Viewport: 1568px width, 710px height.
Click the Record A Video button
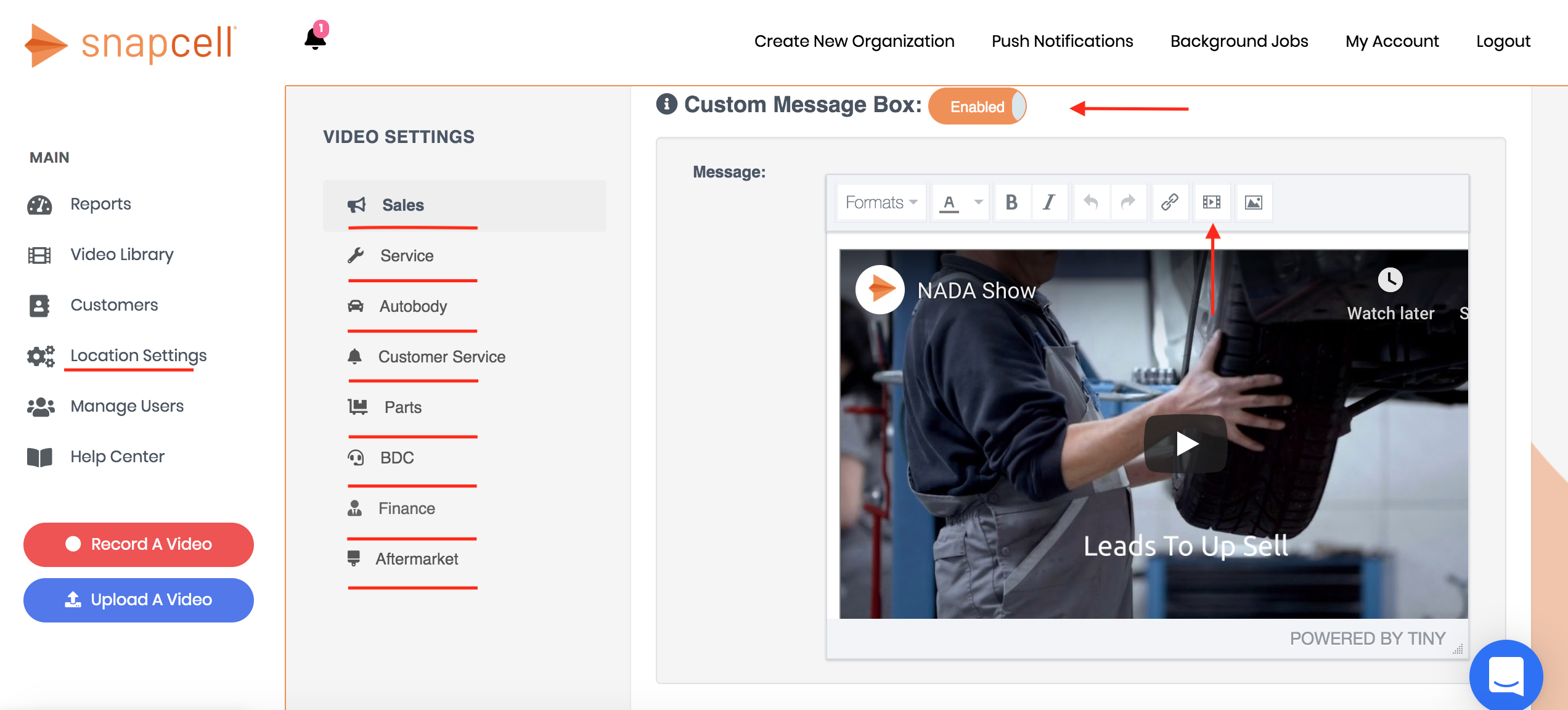click(x=139, y=544)
